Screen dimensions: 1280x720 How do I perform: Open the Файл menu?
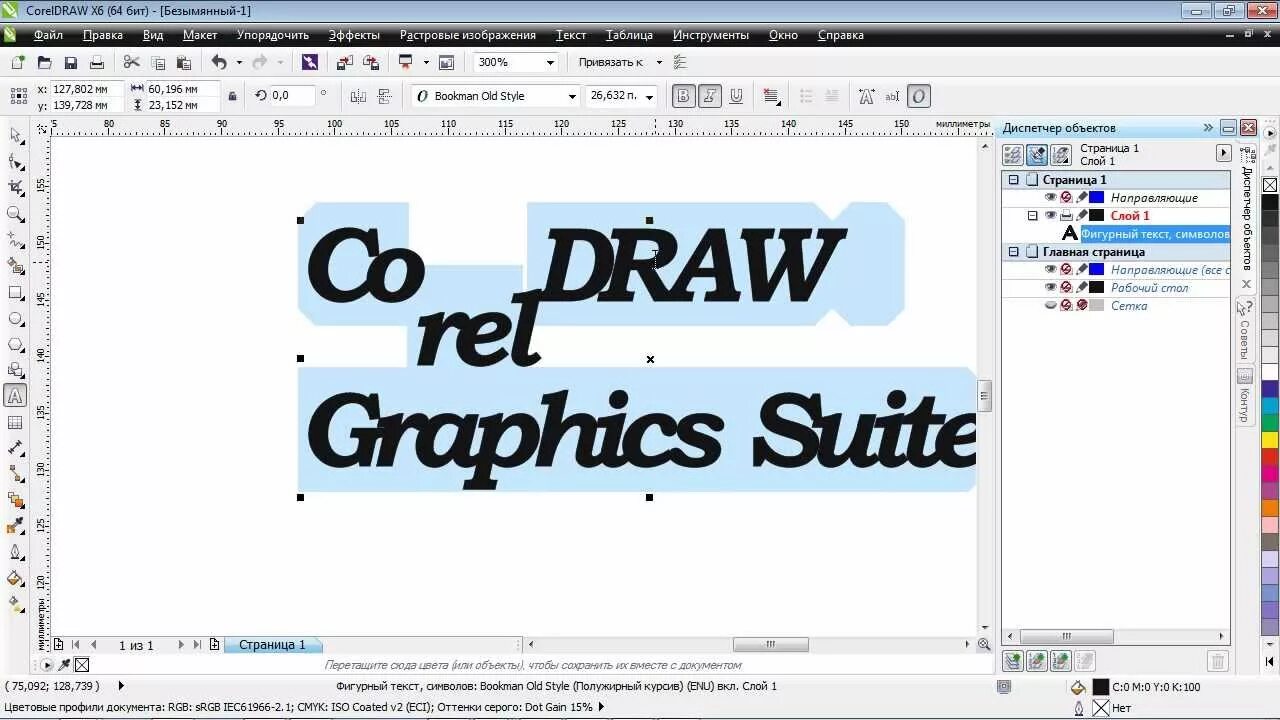(x=48, y=35)
